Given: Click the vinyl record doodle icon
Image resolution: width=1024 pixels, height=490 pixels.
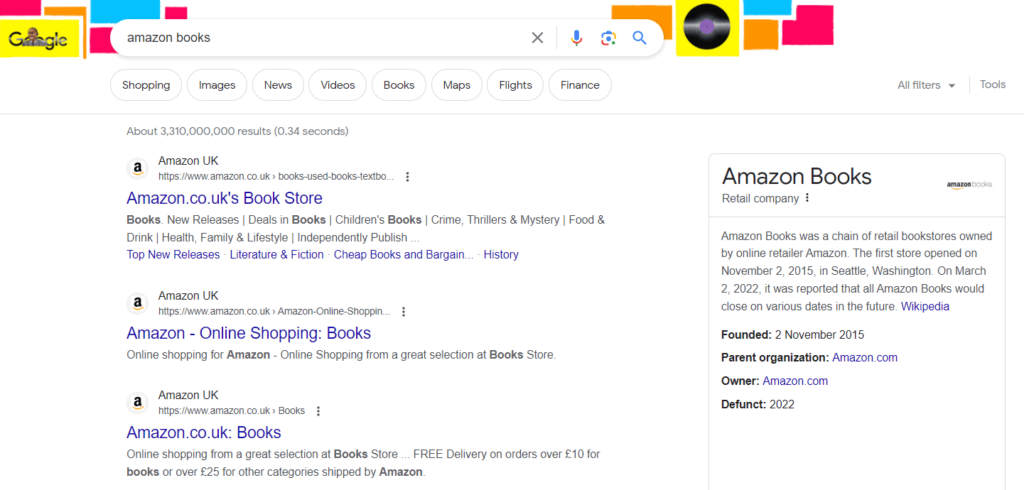Looking at the screenshot, I should coord(706,27).
